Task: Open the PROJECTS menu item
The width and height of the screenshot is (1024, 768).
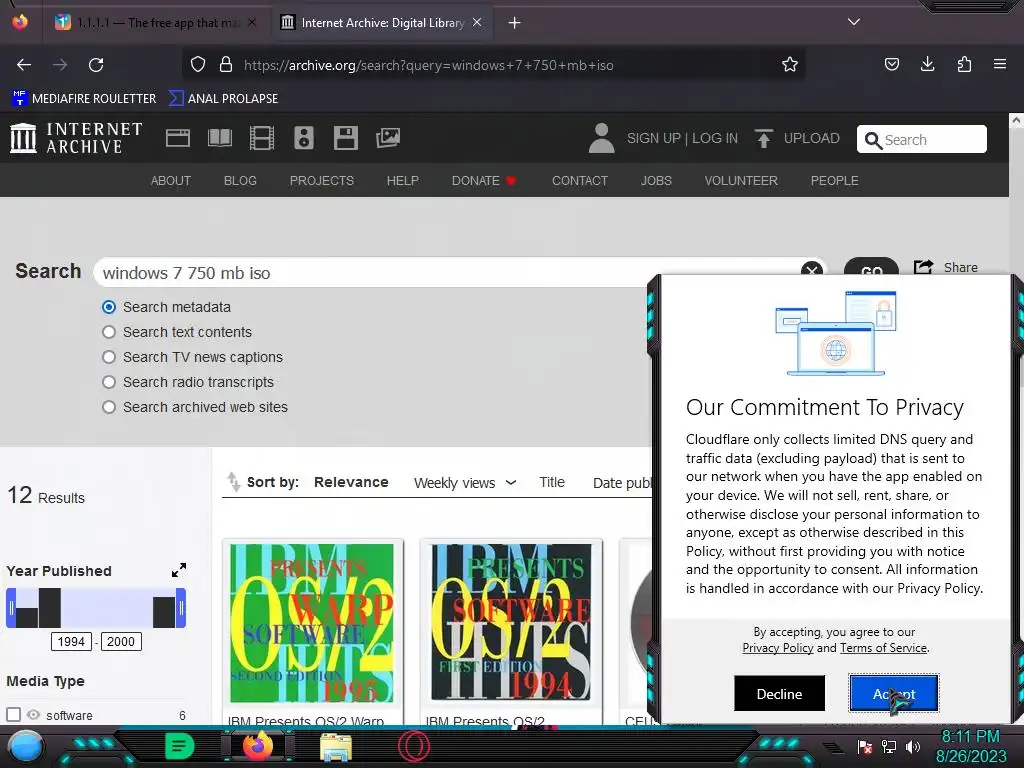Action: pyautogui.click(x=322, y=180)
